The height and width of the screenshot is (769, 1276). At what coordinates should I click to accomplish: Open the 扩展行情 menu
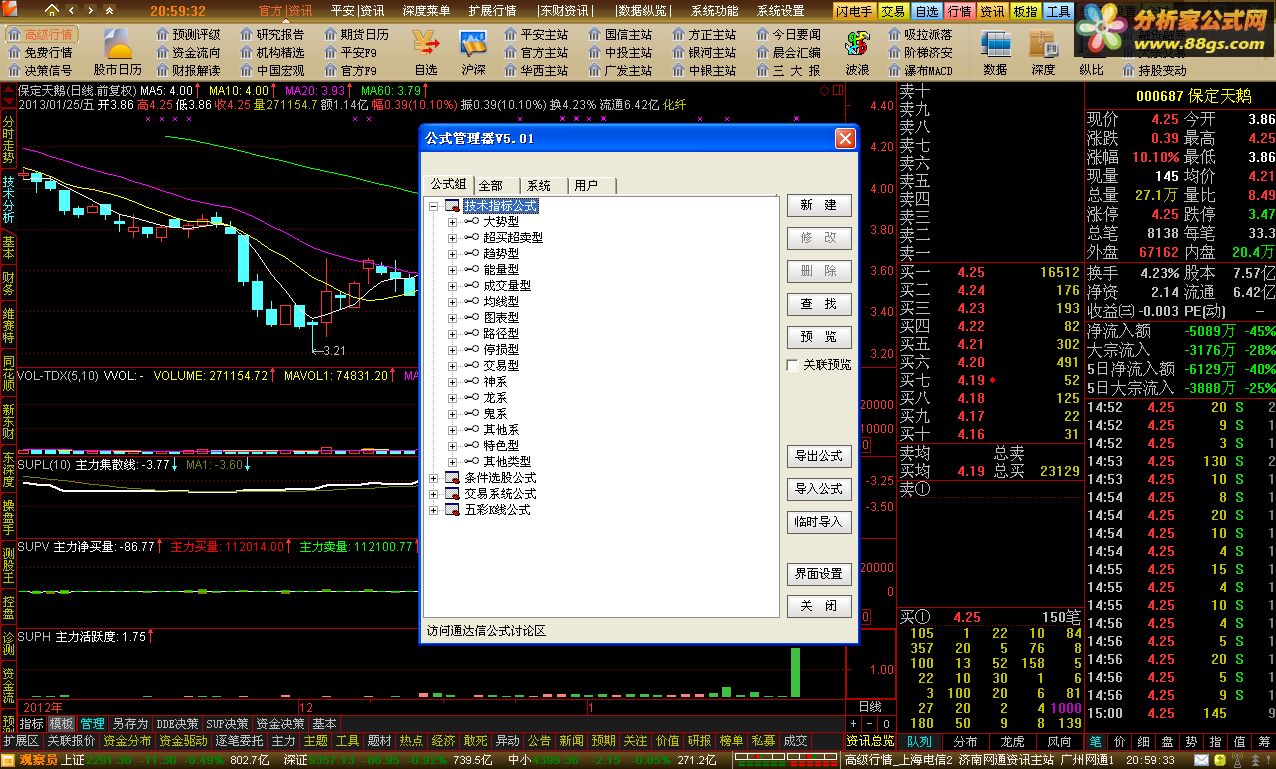tap(492, 11)
